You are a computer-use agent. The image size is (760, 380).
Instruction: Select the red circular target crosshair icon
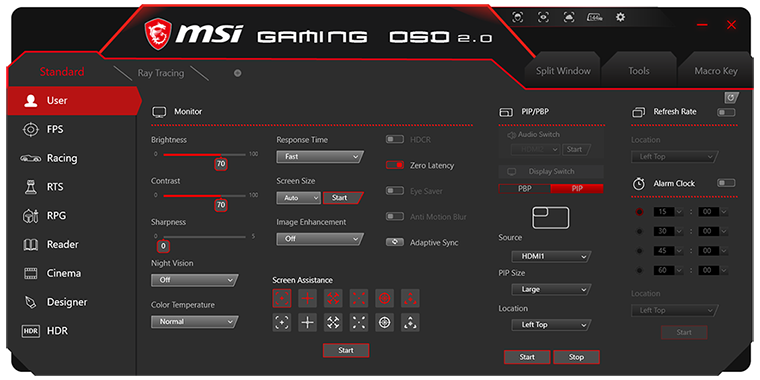(385, 299)
